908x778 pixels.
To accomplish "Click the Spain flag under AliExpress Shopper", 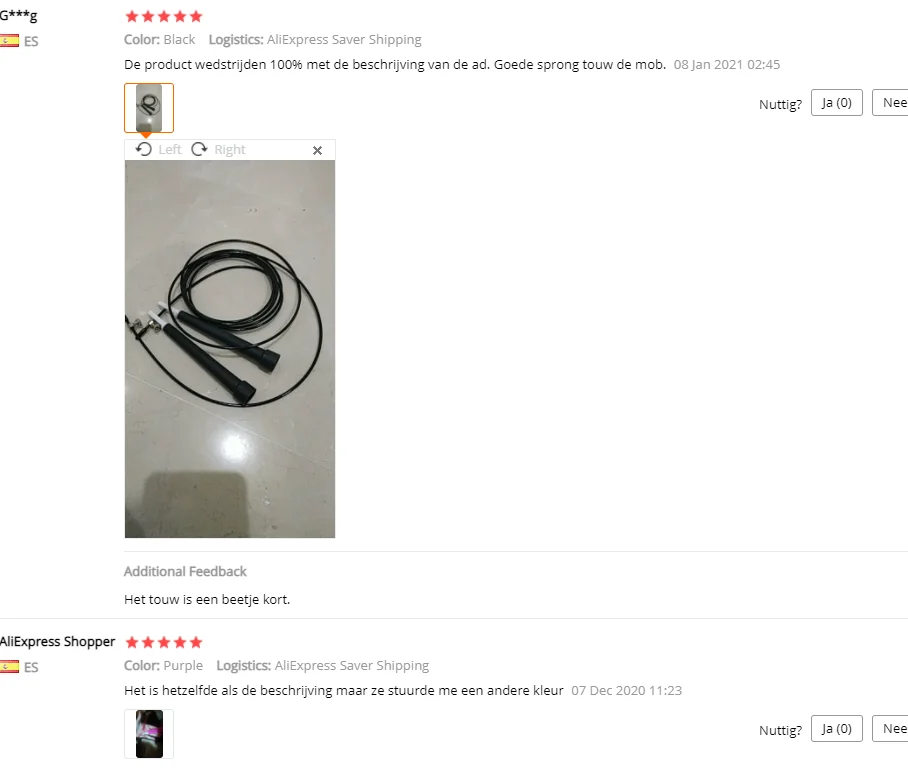I will [9, 667].
